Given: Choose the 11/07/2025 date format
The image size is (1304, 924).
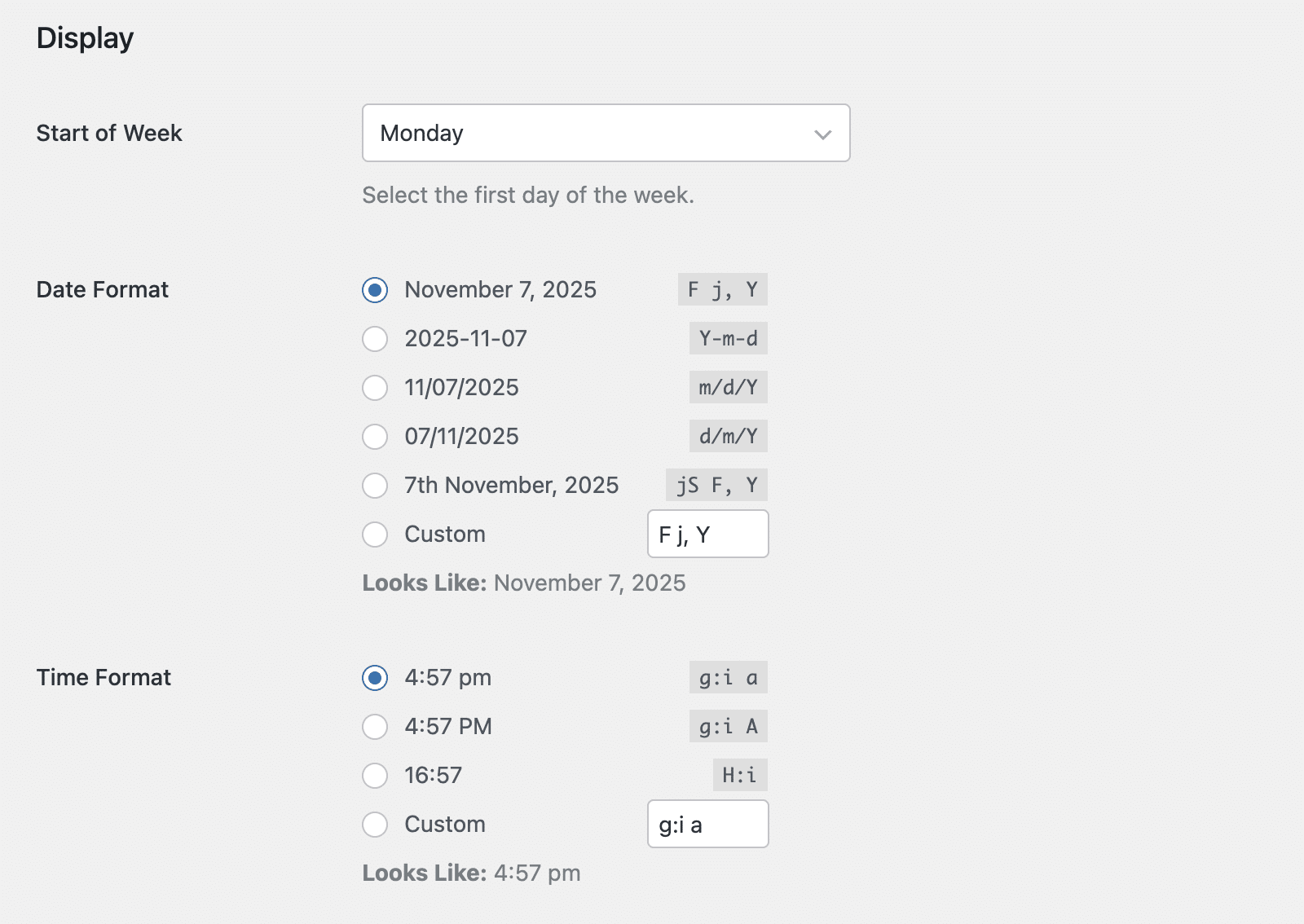Looking at the screenshot, I should pyautogui.click(x=374, y=387).
